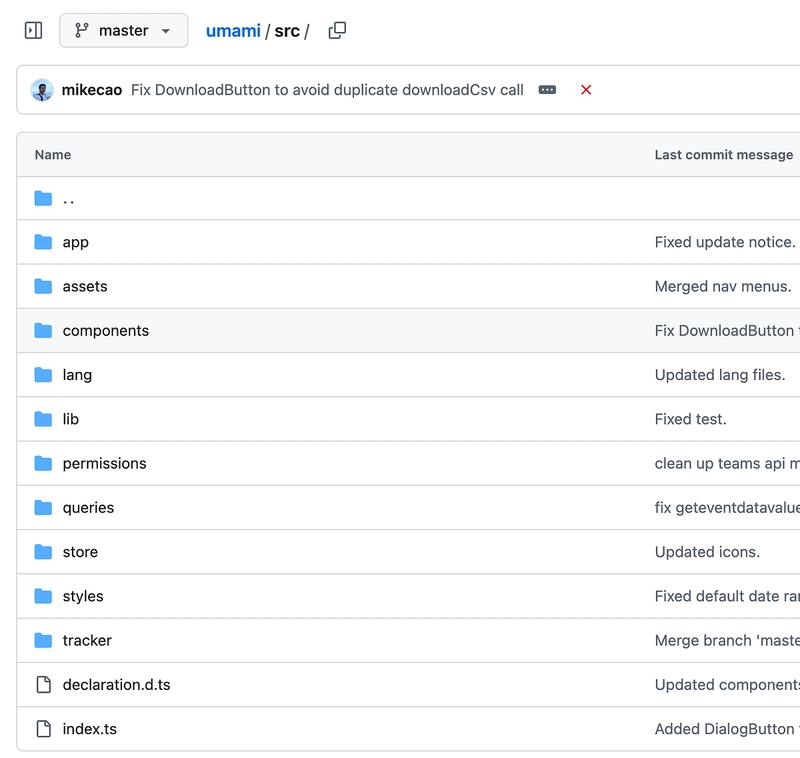Viewport: 800px width, 758px height.
Task: Click the tracker folder icon
Action: 43,640
